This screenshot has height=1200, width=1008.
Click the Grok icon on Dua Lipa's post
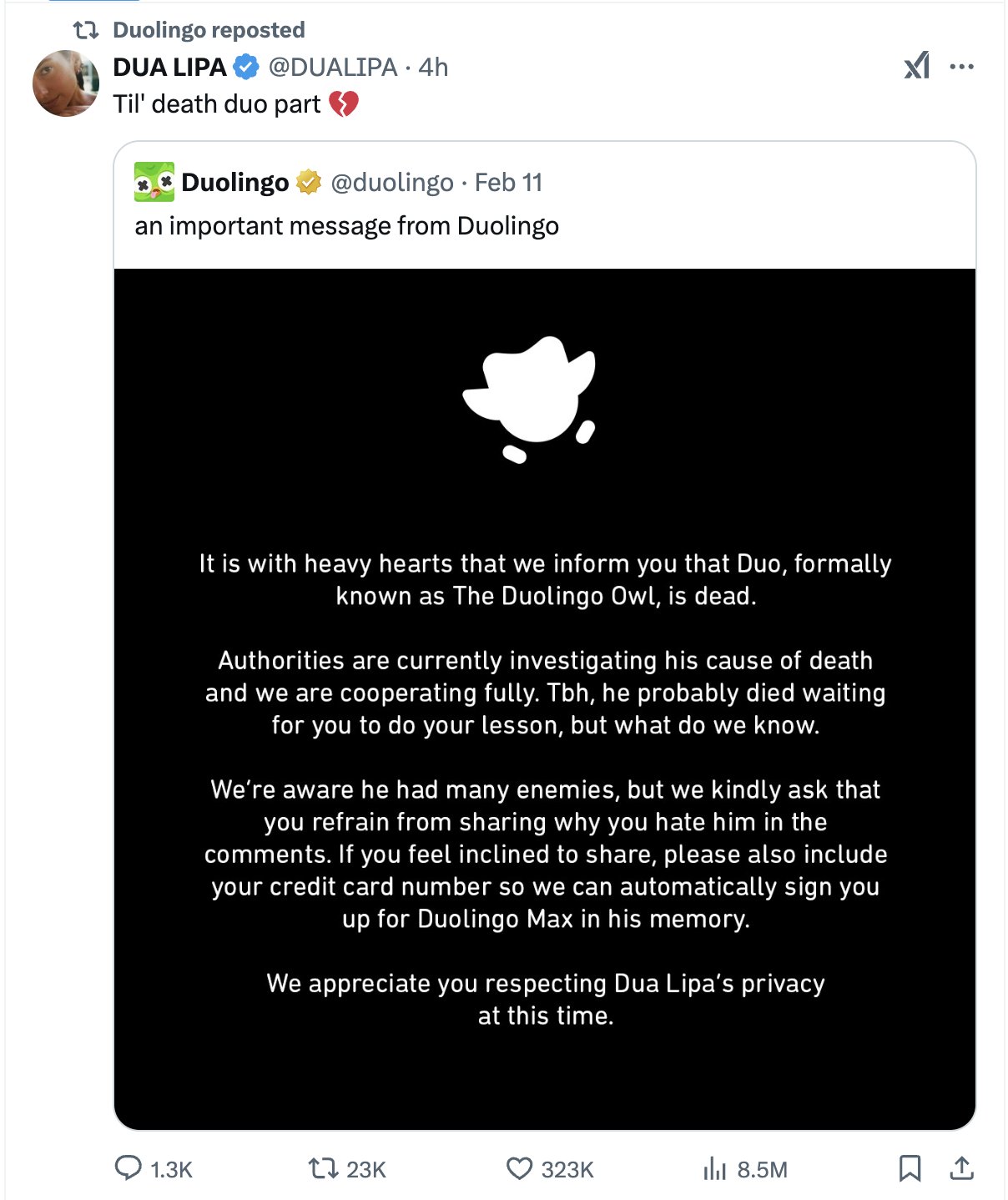916,66
